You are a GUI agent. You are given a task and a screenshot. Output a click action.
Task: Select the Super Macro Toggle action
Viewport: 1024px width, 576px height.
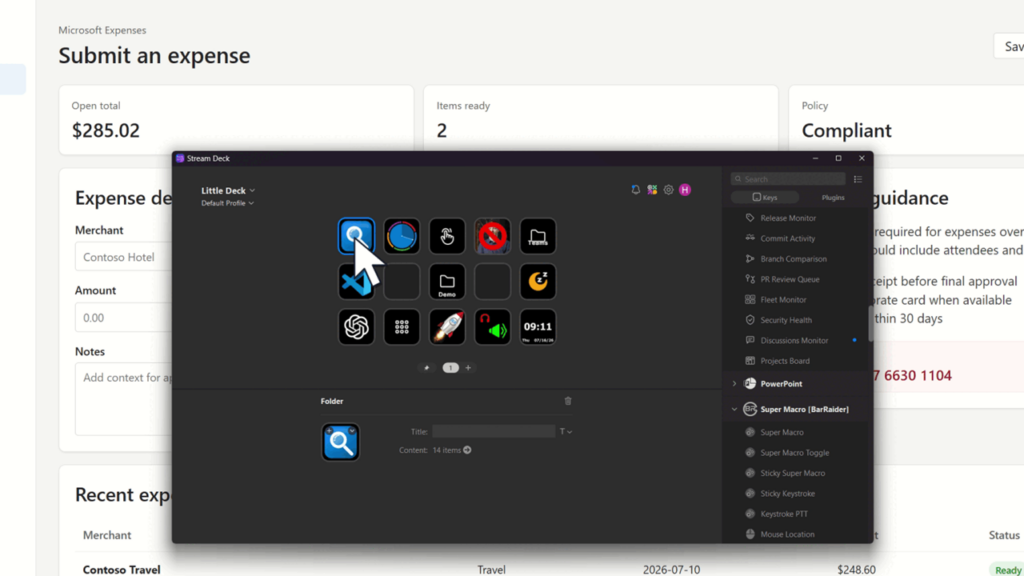tap(797, 453)
